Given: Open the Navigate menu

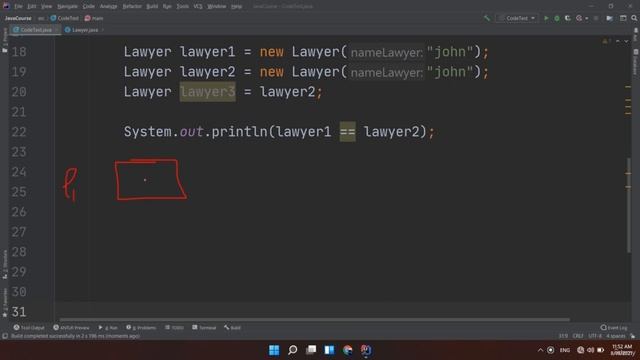Looking at the screenshot, I should click(67, 6).
